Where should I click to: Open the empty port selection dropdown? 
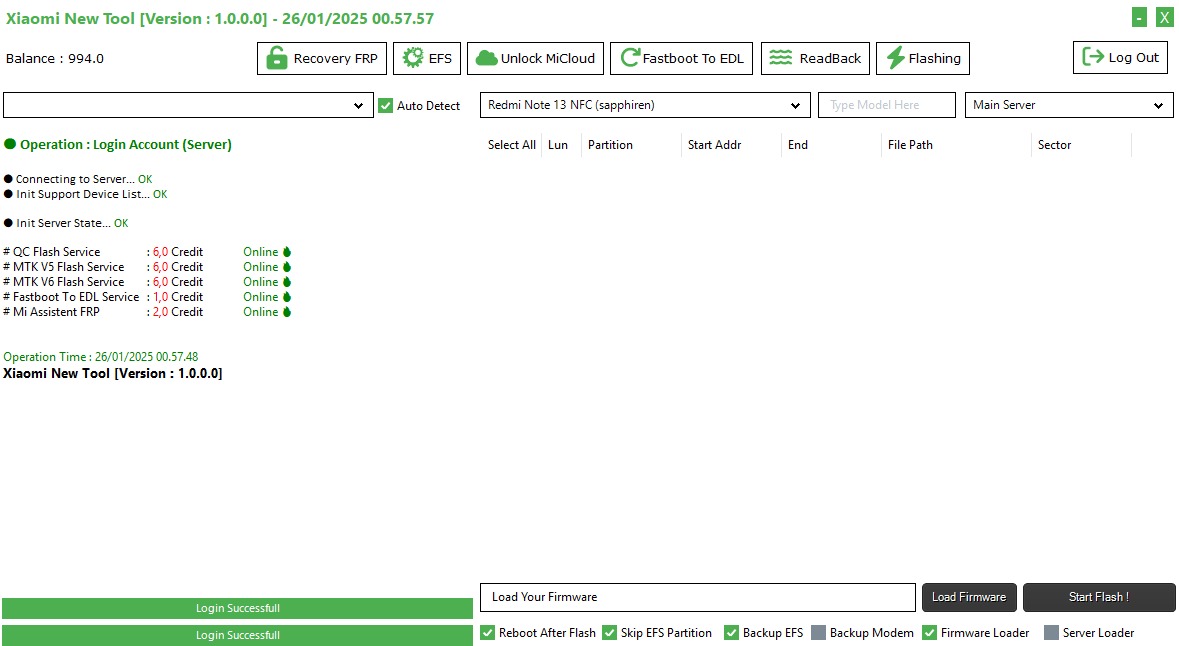point(188,105)
